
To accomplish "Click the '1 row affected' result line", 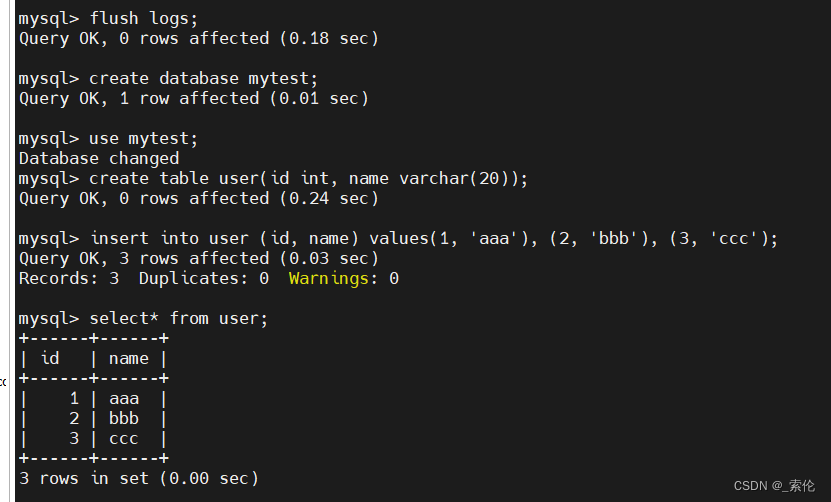I will click(x=194, y=98).
